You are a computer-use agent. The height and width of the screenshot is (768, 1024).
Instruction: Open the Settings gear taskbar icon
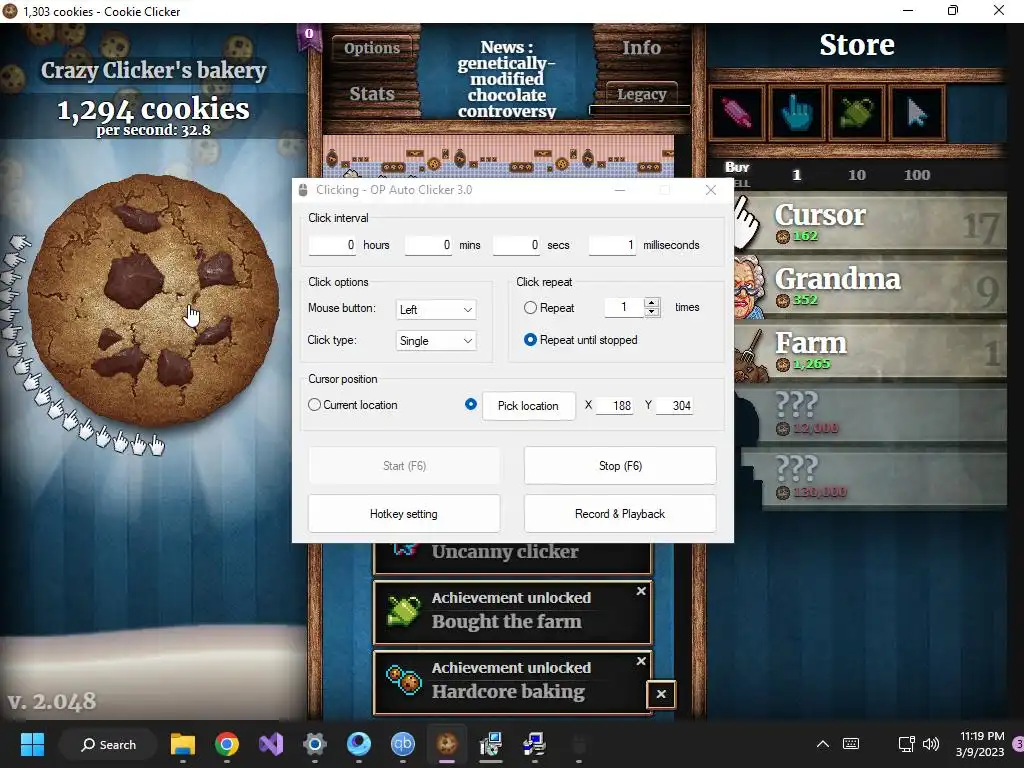[315, 744]
